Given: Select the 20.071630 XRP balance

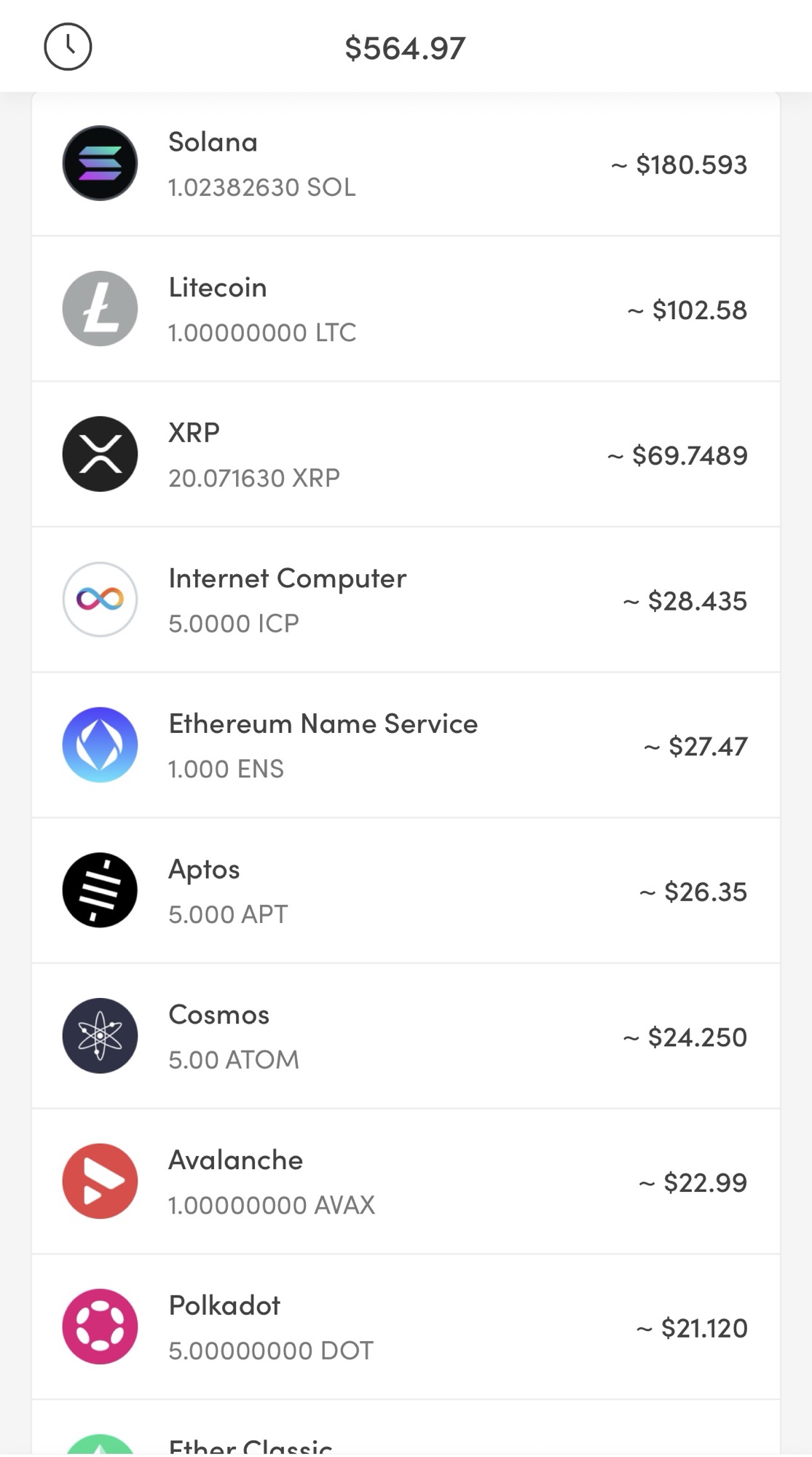Looking at the screenshot, I should point(254,478).
